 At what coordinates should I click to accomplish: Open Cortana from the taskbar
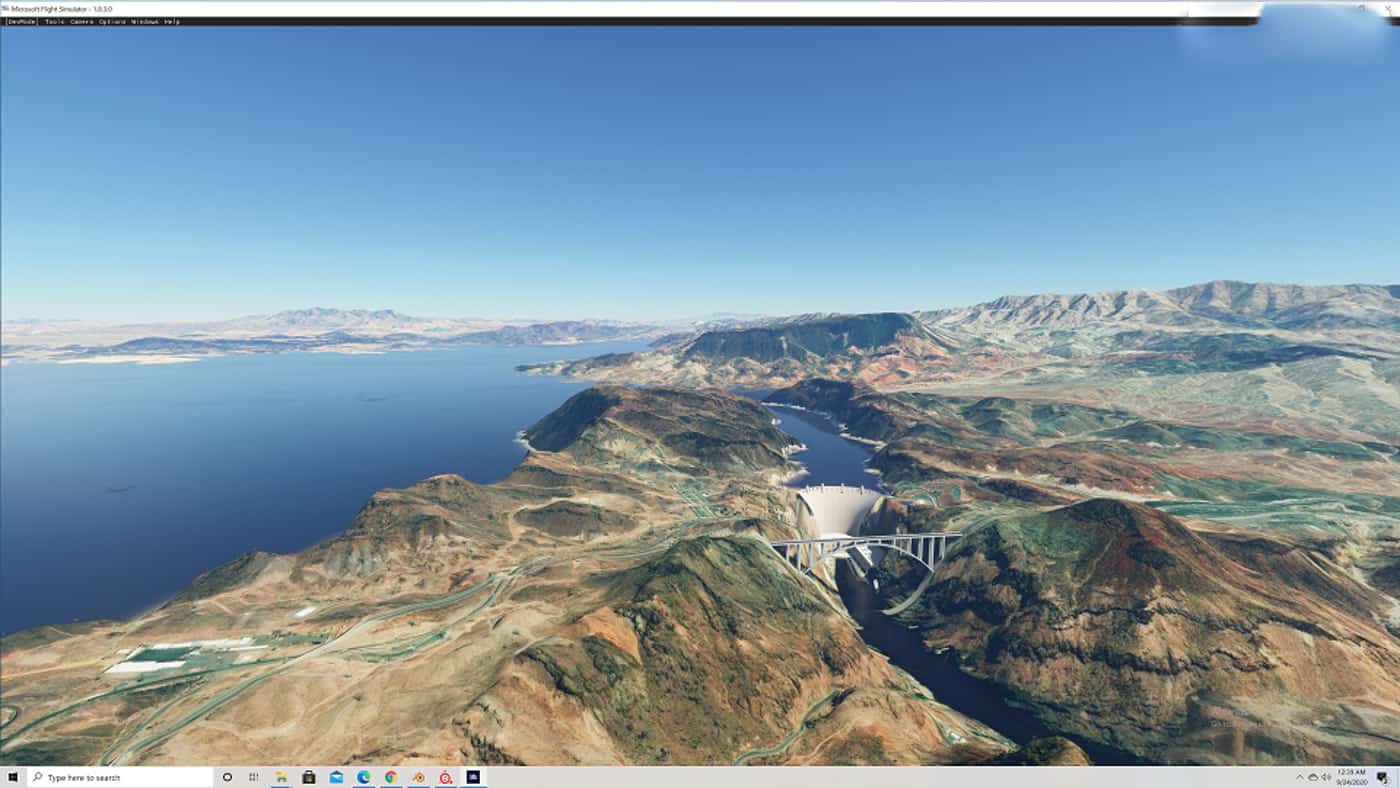[x=227, y=777]
